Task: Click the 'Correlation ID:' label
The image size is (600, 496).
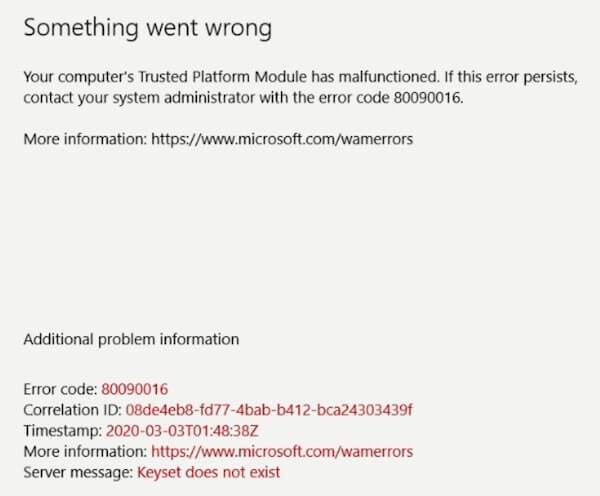Action: [x=73, y=410]
